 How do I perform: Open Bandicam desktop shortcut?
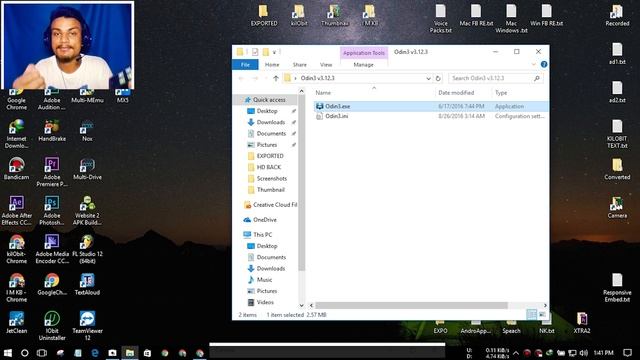(16, 169)
